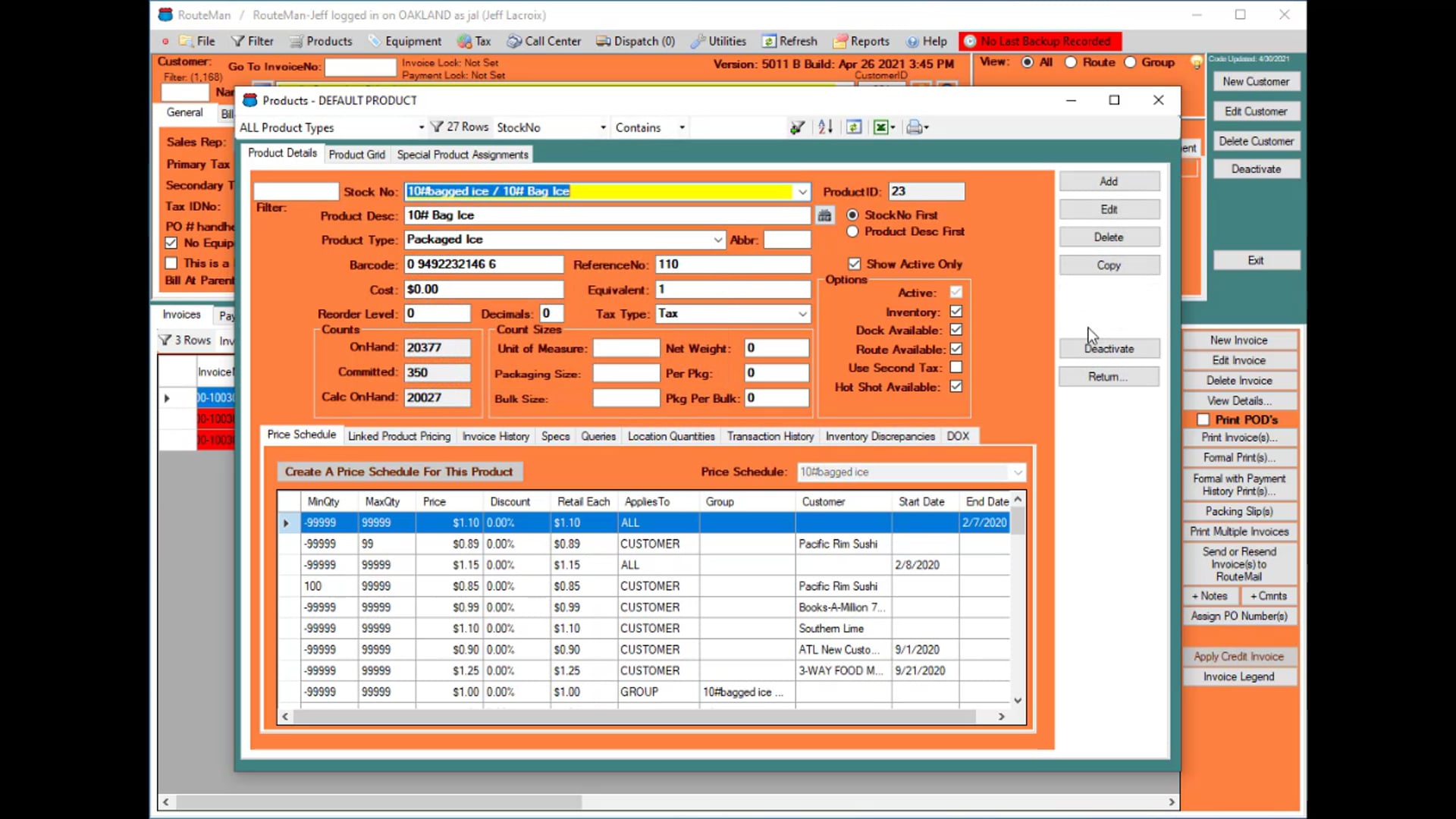This screenshot has width=1456, height=819.
Task: Open the Contains filter condition dropdown
Action: 682,127
